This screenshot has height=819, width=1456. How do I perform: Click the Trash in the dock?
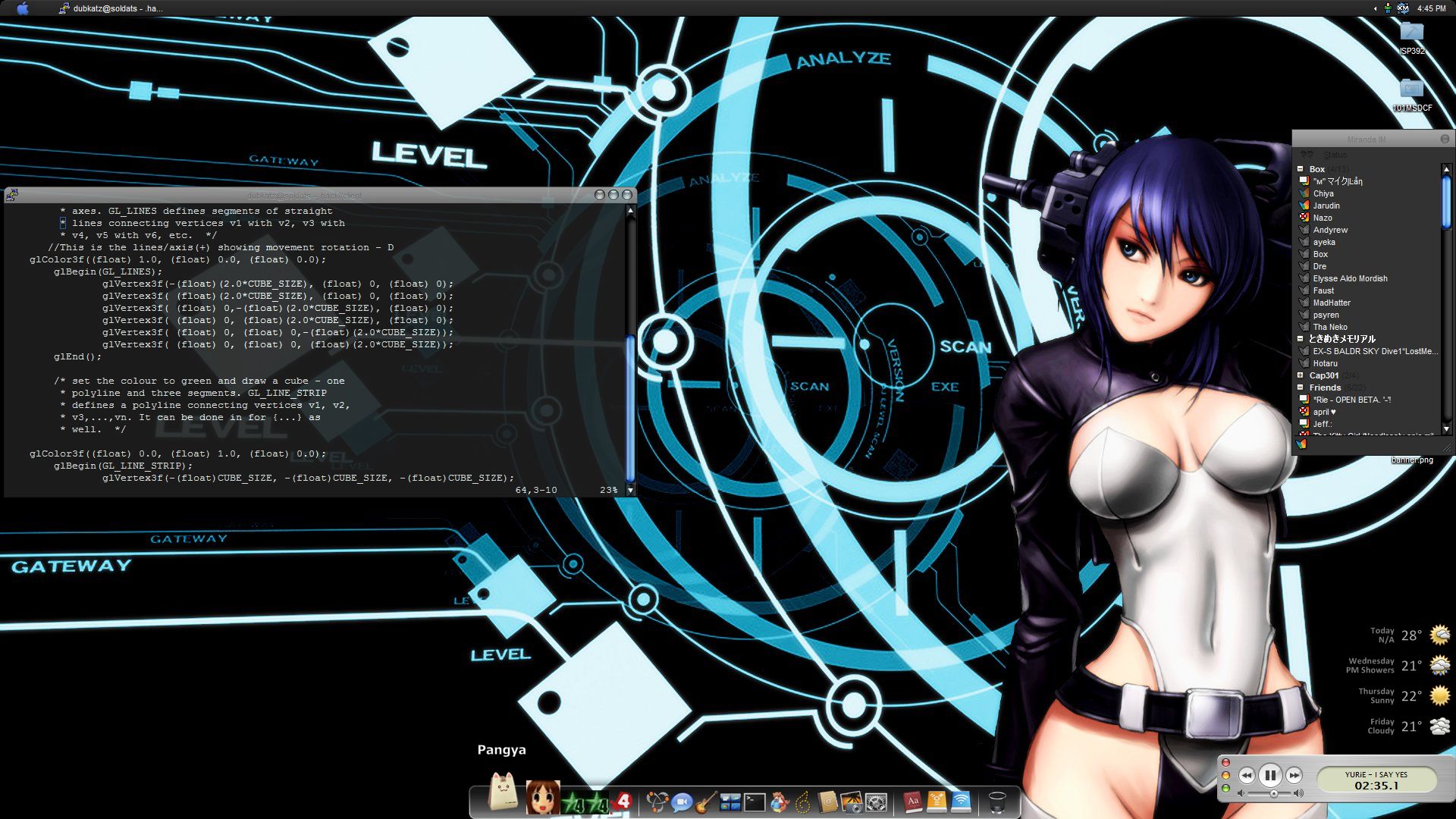(x=997, y=802)
